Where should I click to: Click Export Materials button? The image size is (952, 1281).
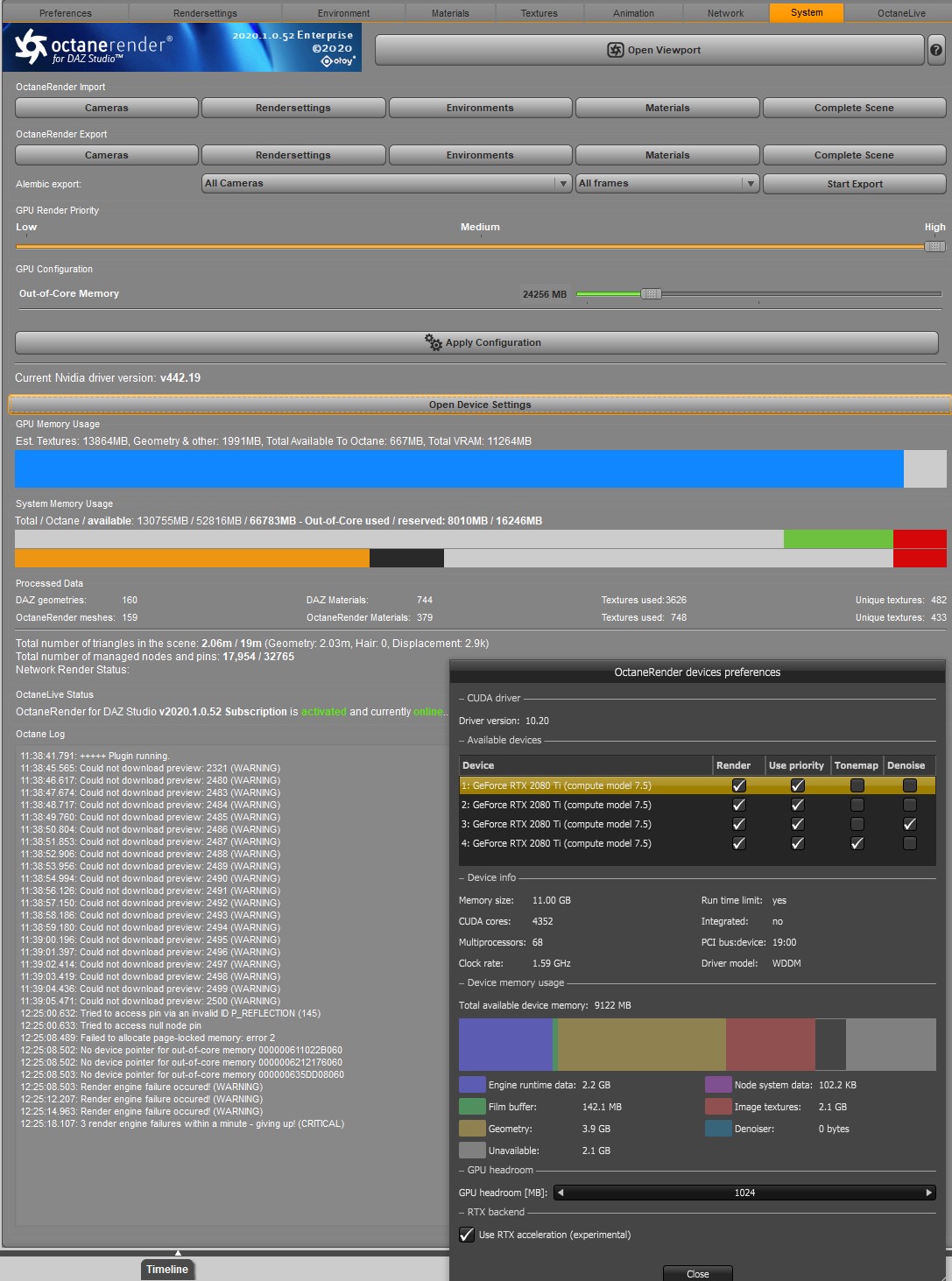(667, 155)
